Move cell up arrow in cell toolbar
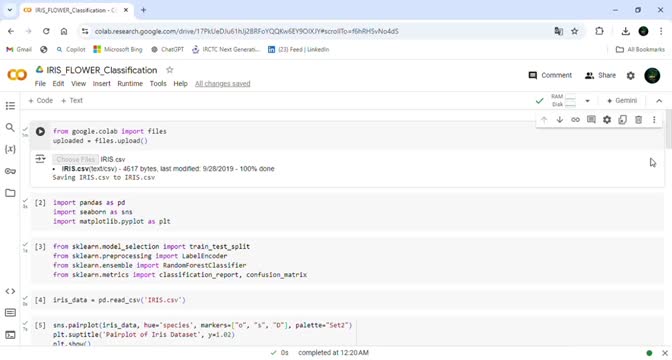Screen dimensions: 672x360 544,120
